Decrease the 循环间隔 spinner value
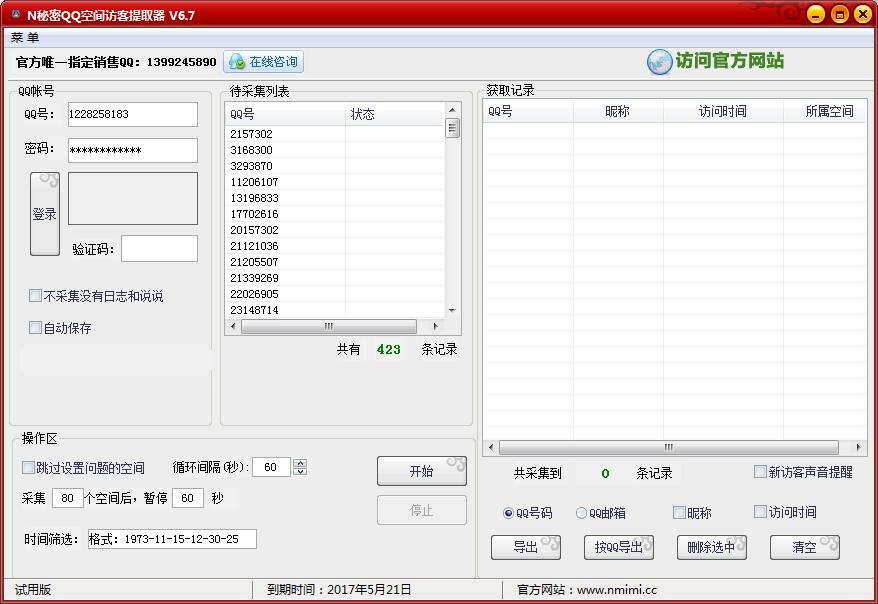Screen dimensions: 878x604 coord(300,471)
